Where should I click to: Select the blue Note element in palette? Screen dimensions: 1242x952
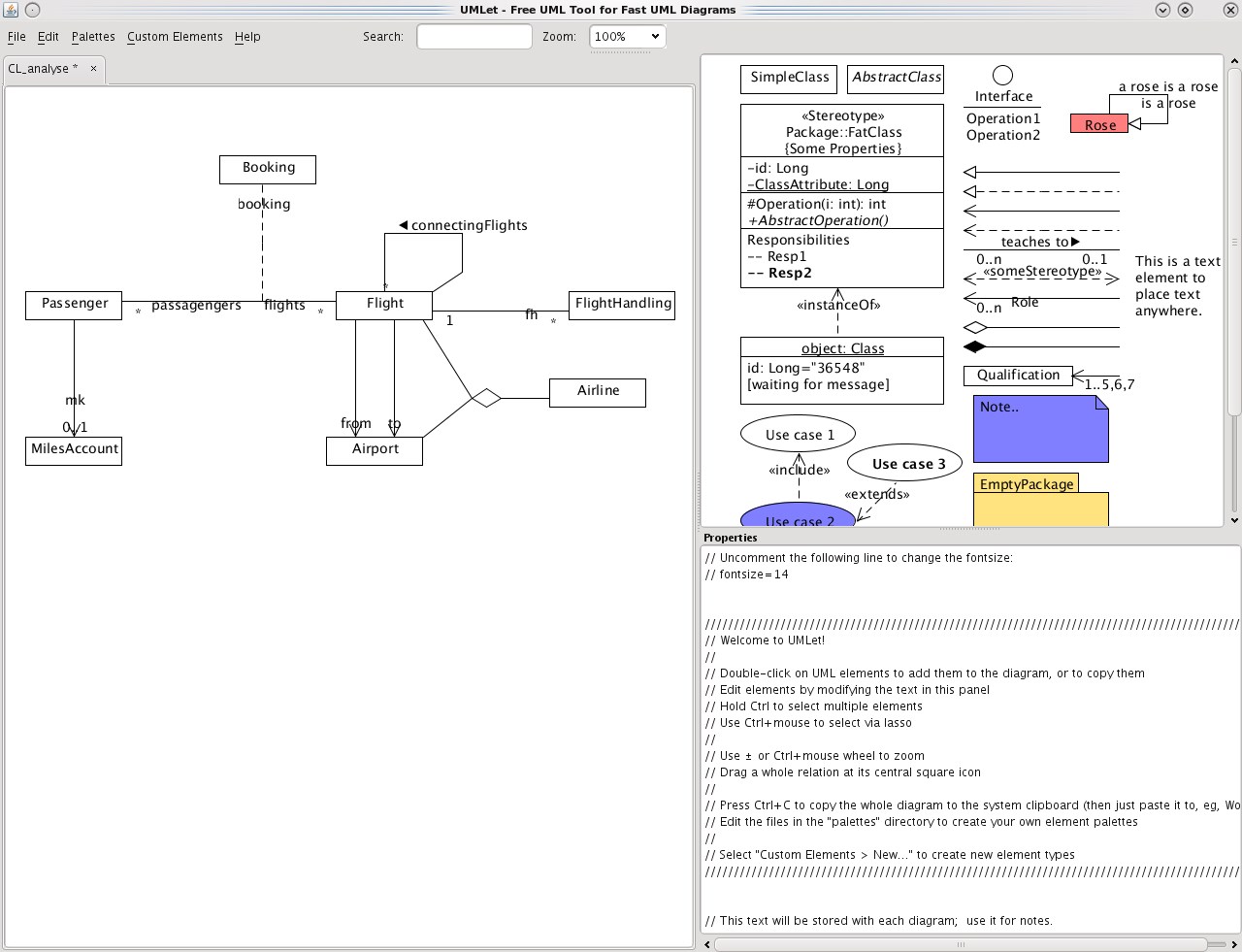pyautogui.click(x=1040, y=429)
